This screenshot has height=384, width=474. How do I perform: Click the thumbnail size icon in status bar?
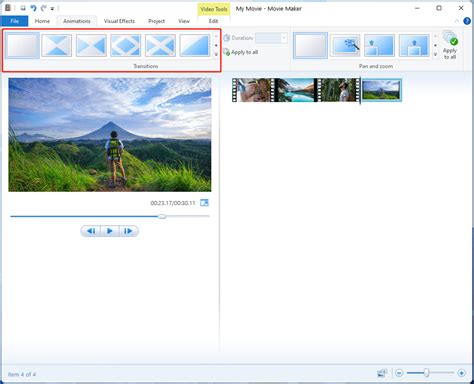coord(382,373)
